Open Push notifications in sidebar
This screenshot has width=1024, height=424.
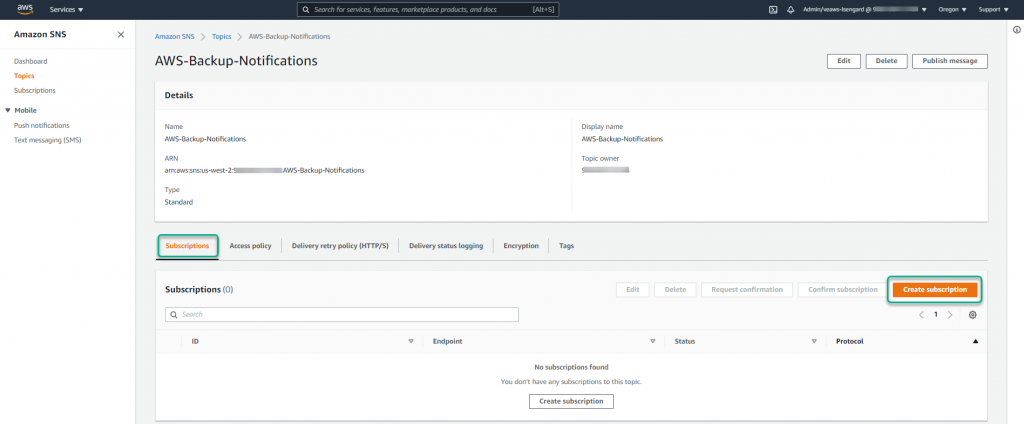(x=42, y=125)
